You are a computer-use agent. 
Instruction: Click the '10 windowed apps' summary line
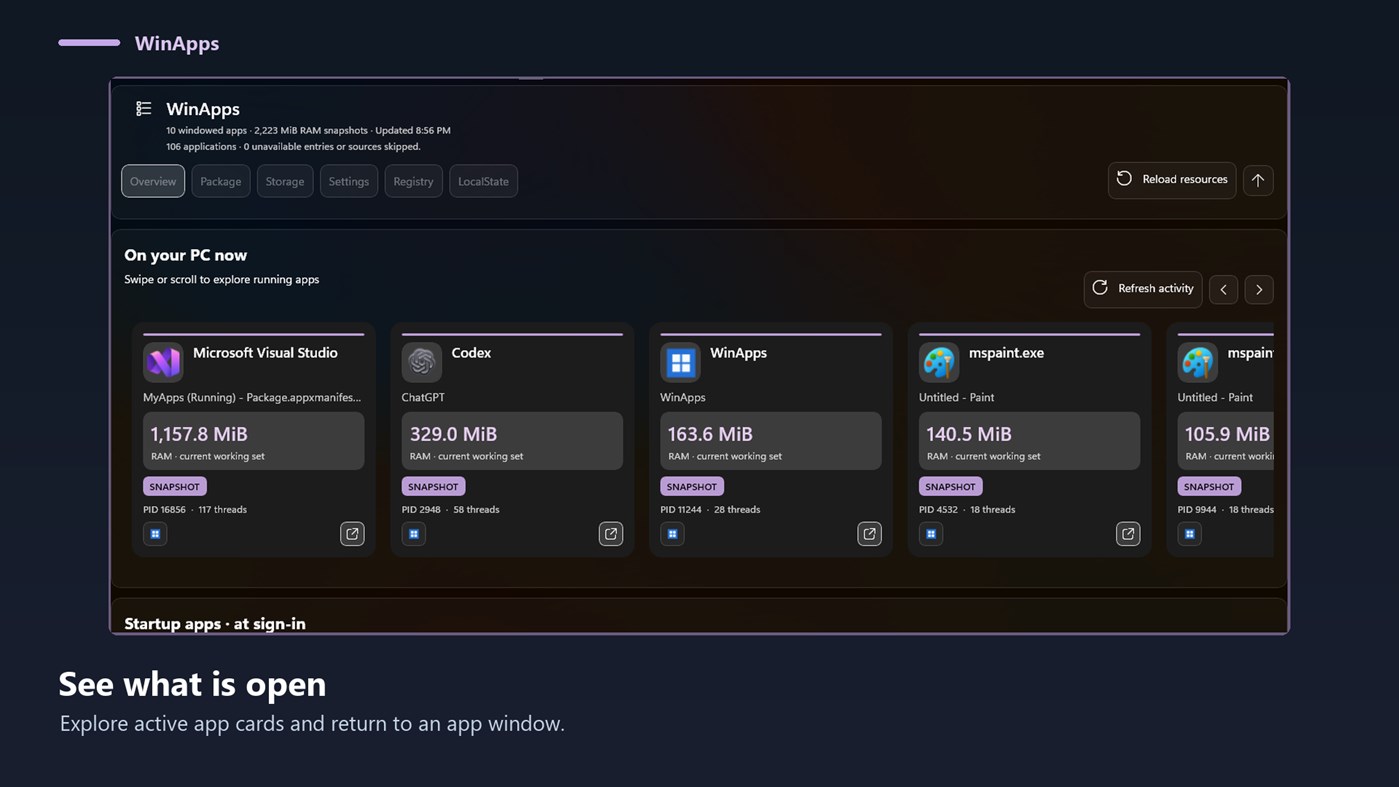click(x=308, y=130)
